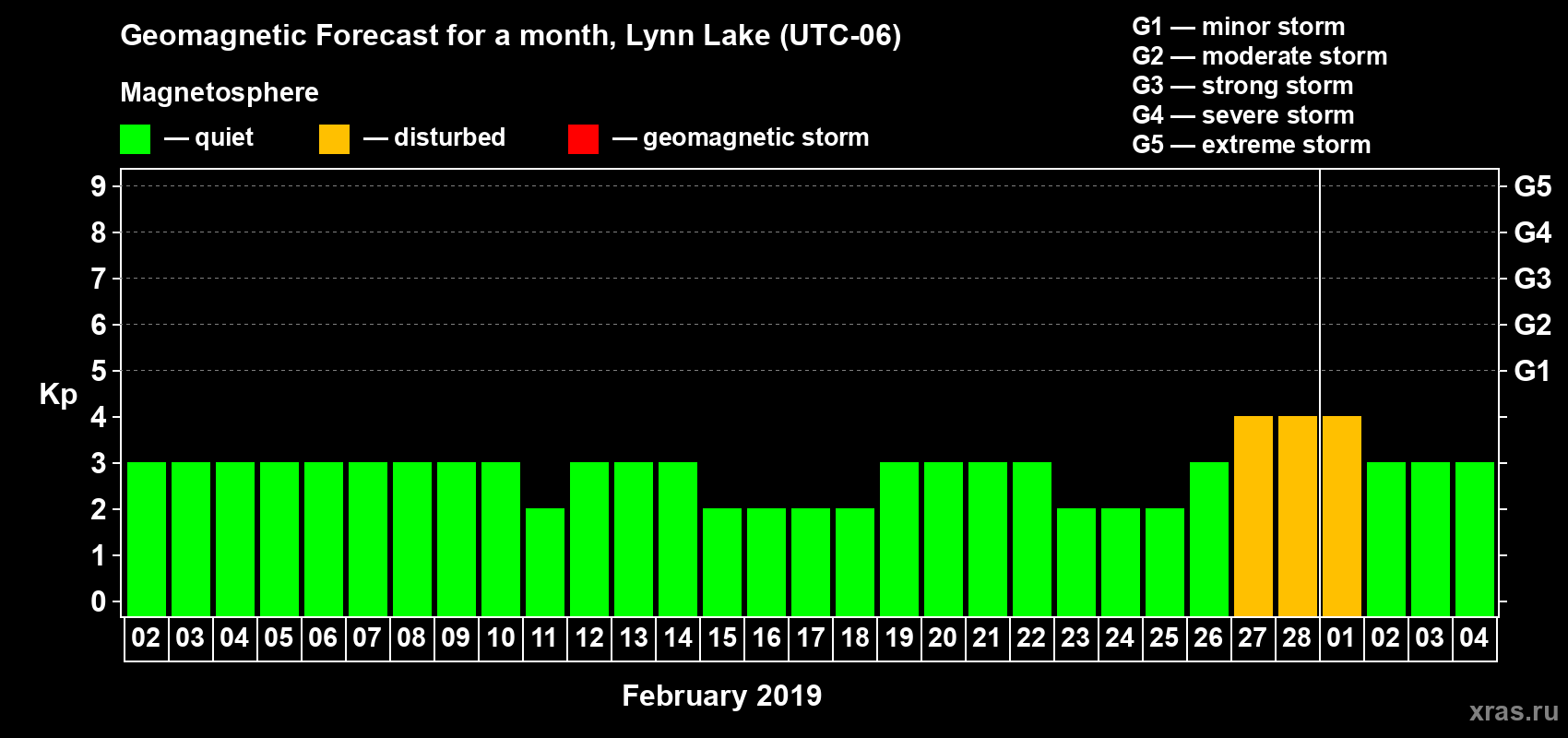This screenshot has width=1568, height=738.
Task: Click the date cell labeled 13
Action: [x=633, y=638]
